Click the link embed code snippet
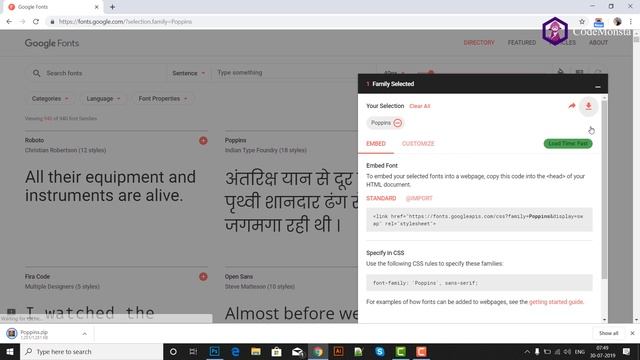 [x=479, y=220]
